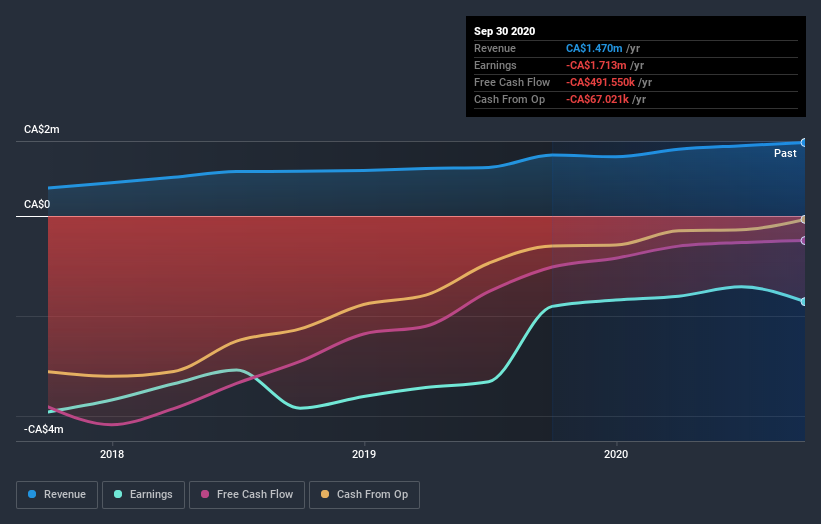
Task: Click the CA$0 axis label
Action: [x=37, y=204]
